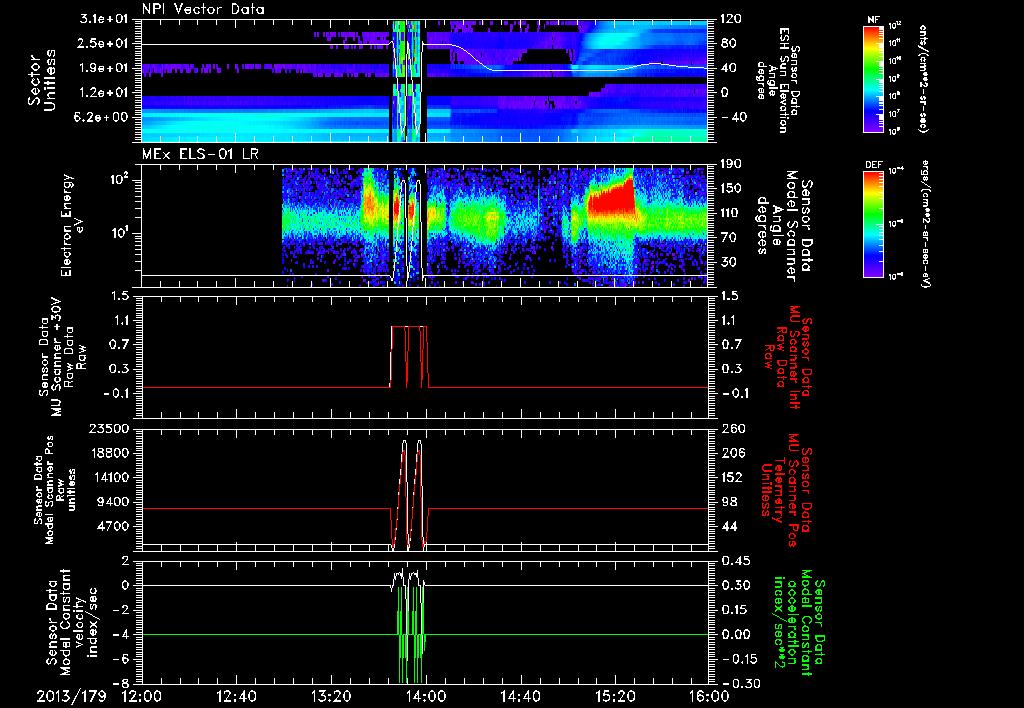Click the NF label above the color bar
This screenshot has height=708, width=1024.
[873, 20]
